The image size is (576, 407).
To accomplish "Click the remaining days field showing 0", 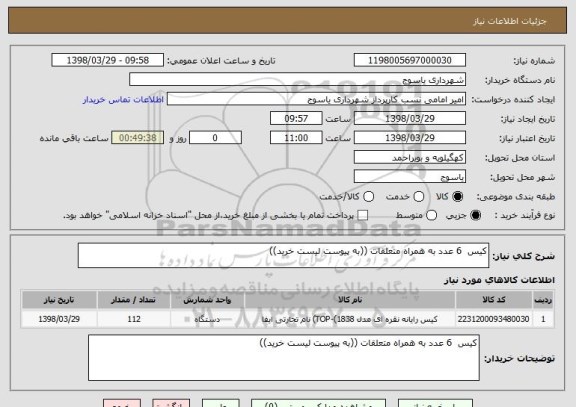I will [x=215, y=138].
